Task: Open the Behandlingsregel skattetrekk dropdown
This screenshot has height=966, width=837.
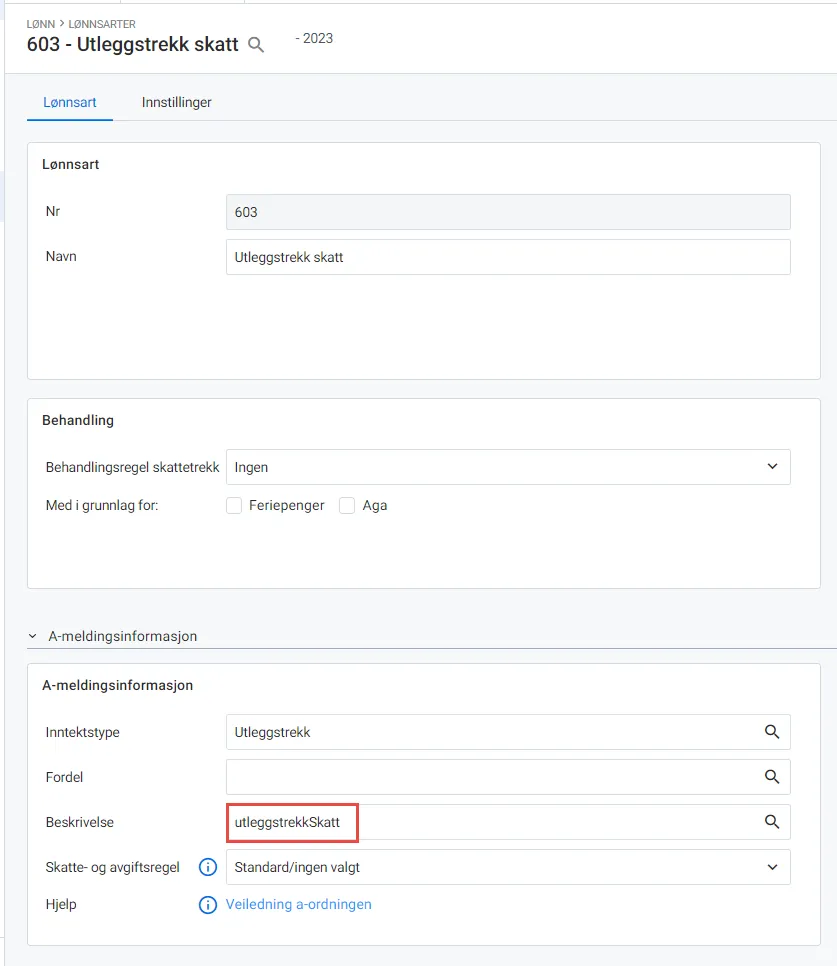Action: pyautogui.click(x=771, y=467)
